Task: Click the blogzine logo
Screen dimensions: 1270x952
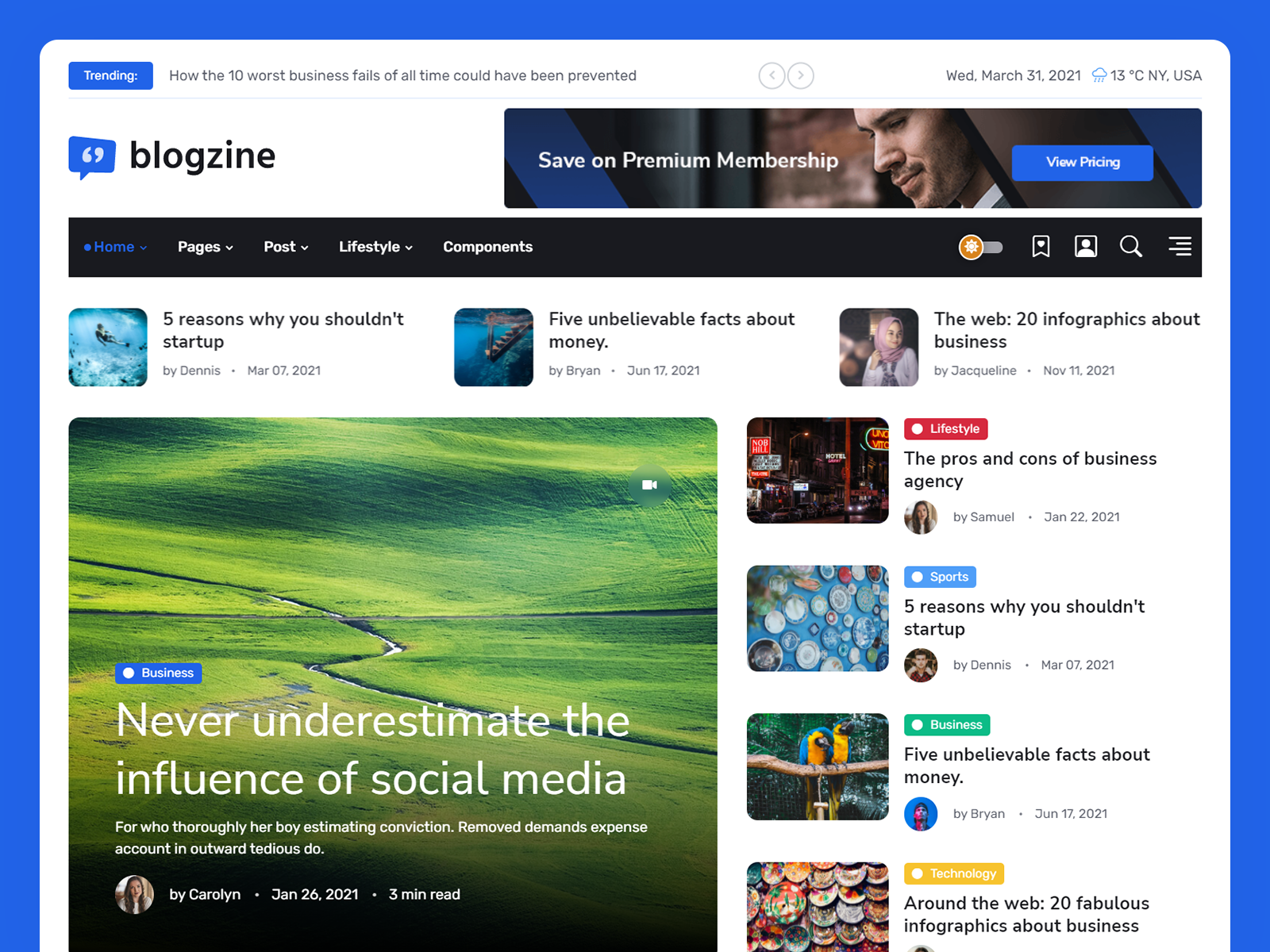Action: click(x=172, y=156)
